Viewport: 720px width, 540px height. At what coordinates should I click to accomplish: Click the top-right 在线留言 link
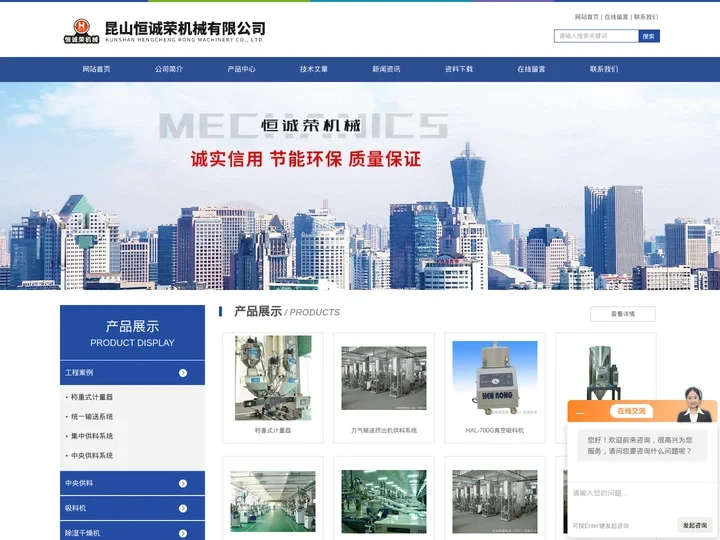point(616,17)
